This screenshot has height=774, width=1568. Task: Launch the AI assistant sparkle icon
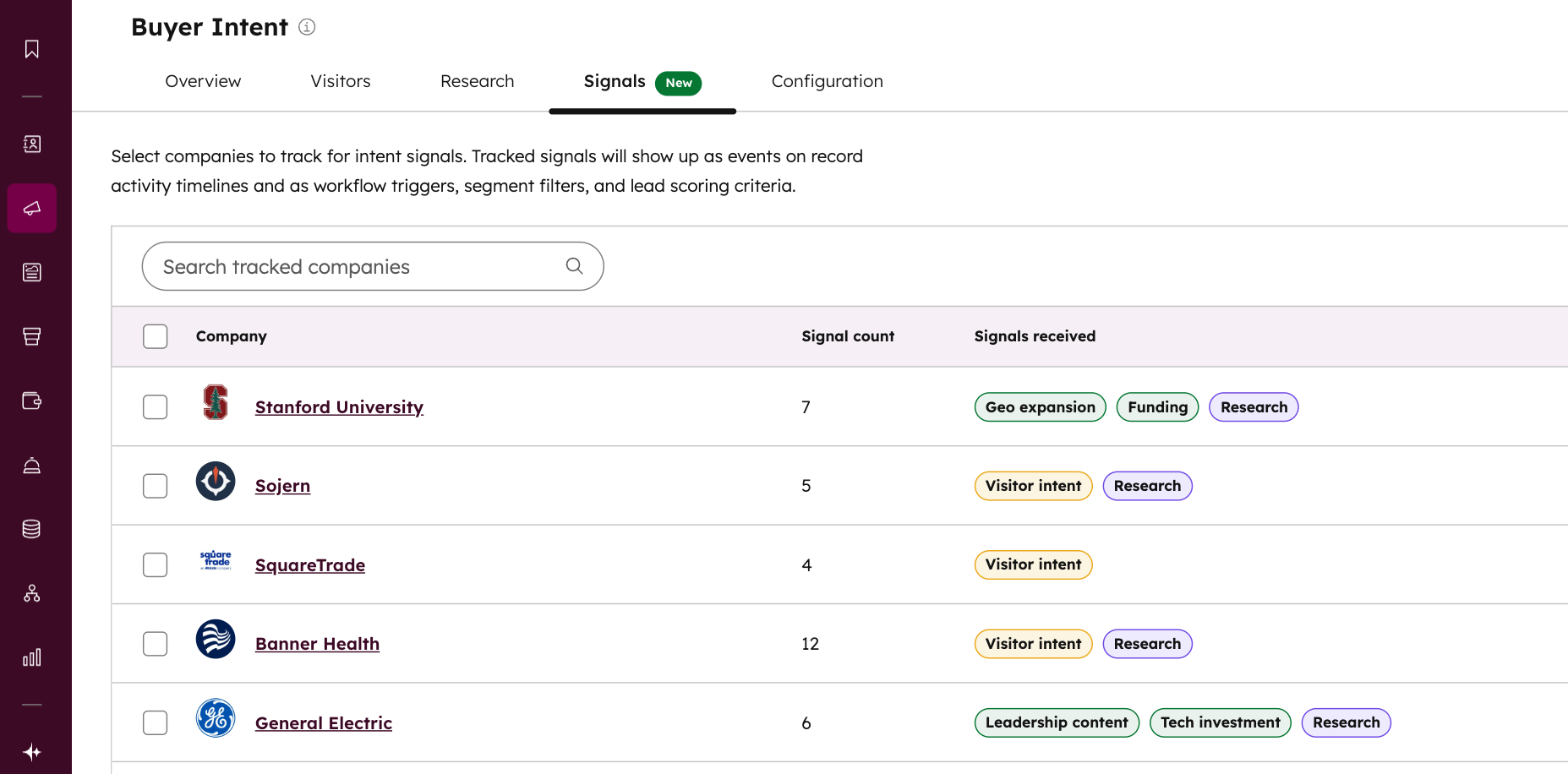(x=31, y=751)
